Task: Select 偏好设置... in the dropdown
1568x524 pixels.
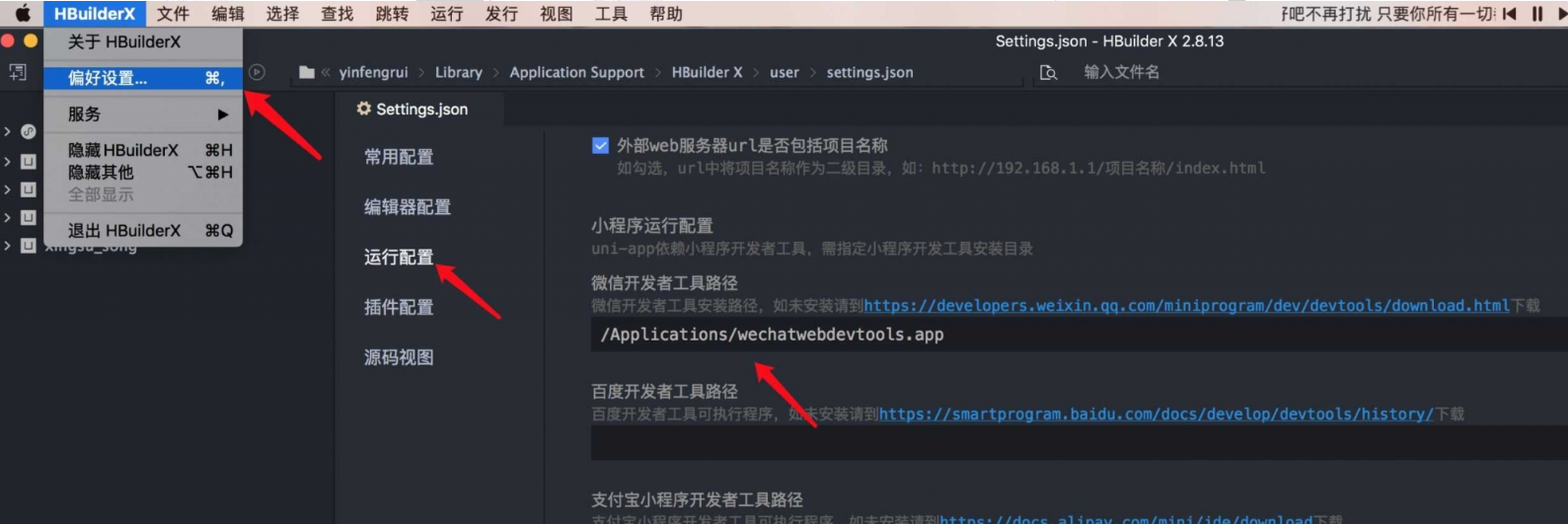Action: point(143,78)
